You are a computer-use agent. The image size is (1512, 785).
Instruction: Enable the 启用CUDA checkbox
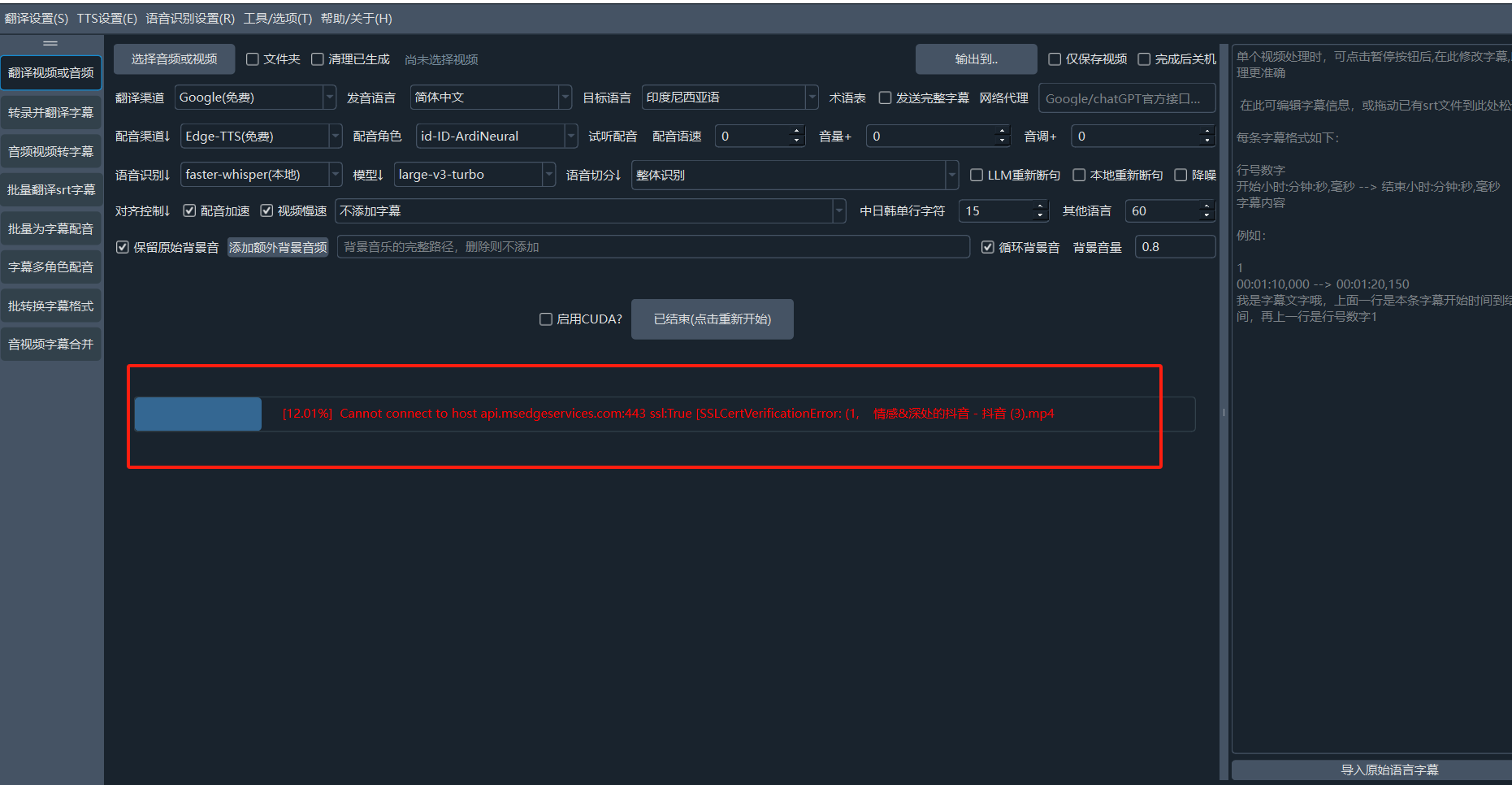[546, 319]
